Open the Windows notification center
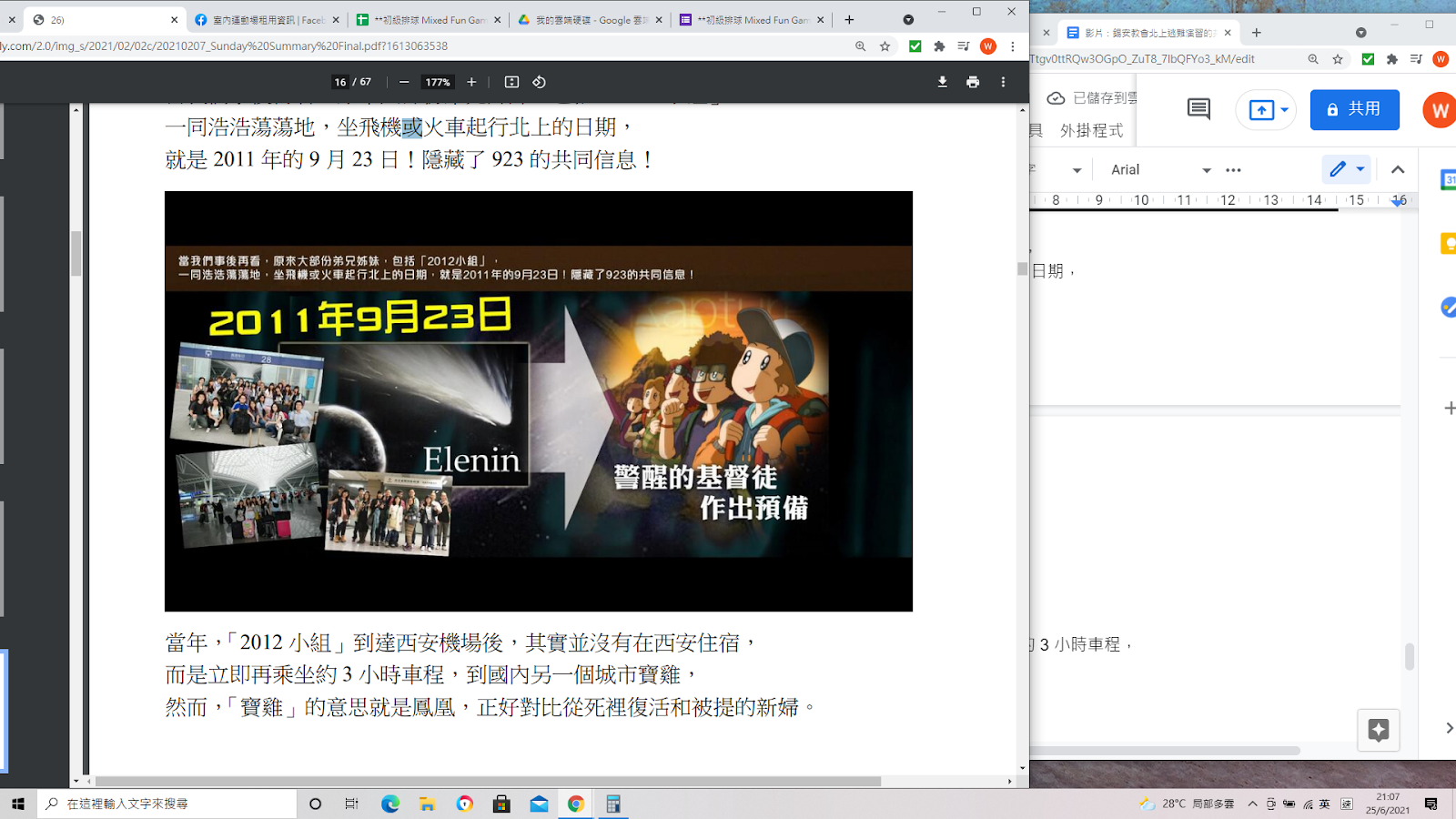 click(1431, 804)
